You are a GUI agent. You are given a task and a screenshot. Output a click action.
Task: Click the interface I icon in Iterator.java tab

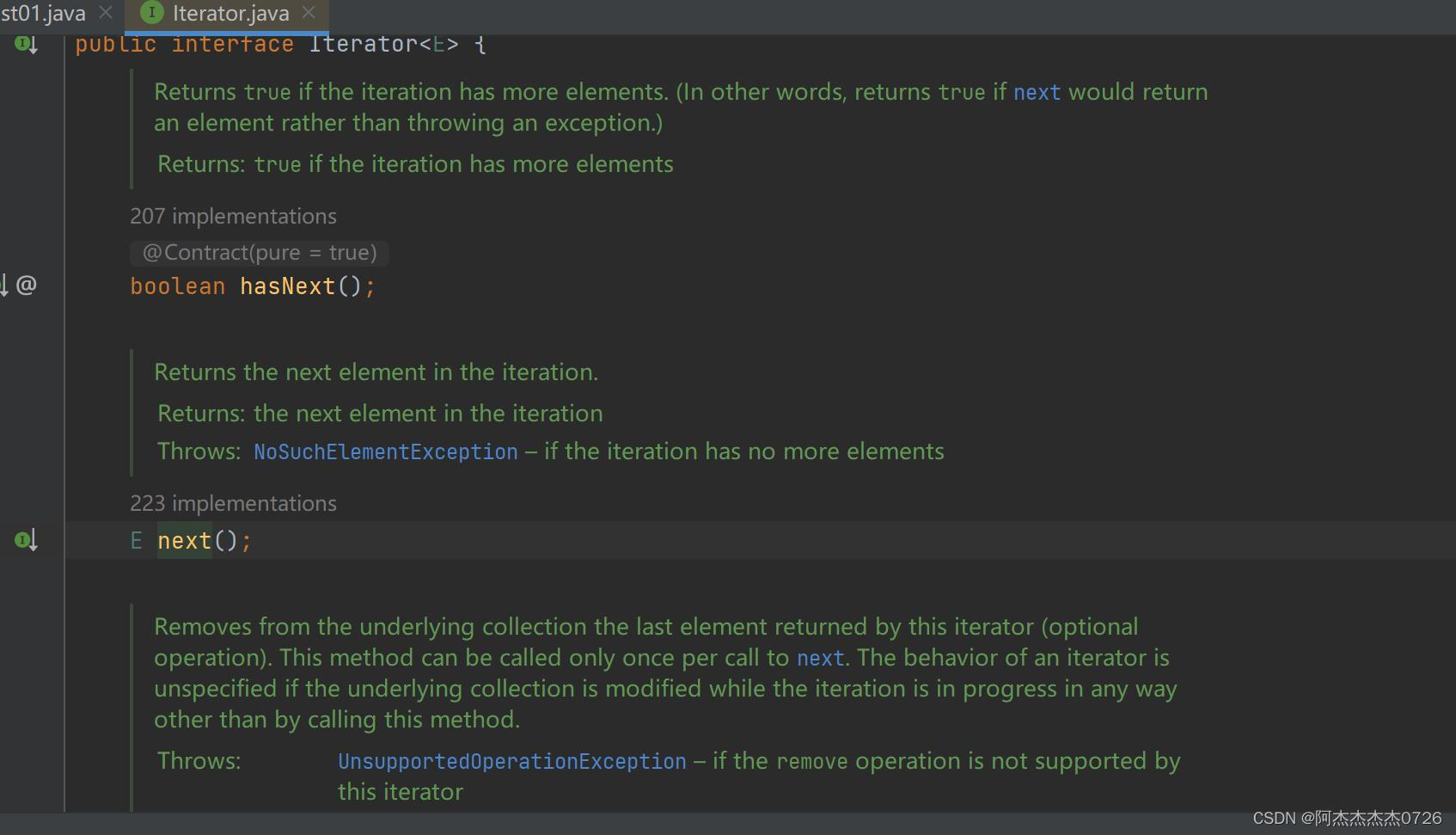(x=152, y=13)
